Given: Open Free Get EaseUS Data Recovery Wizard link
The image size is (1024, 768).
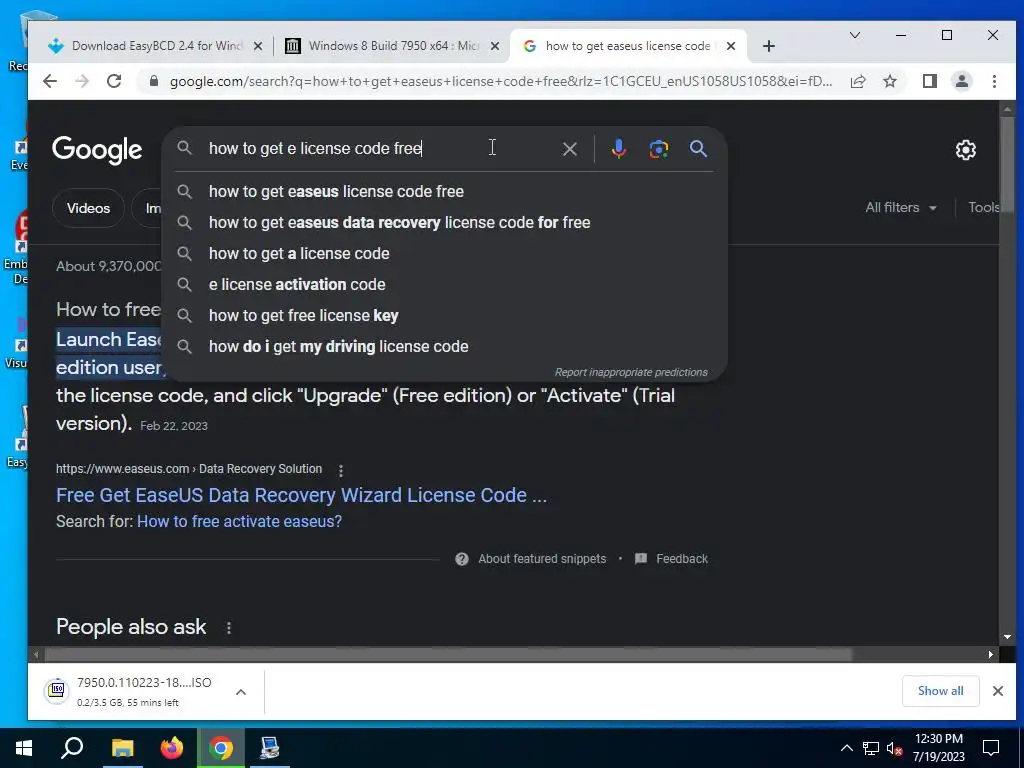Looking at the screenshot, I should point(301,495).
